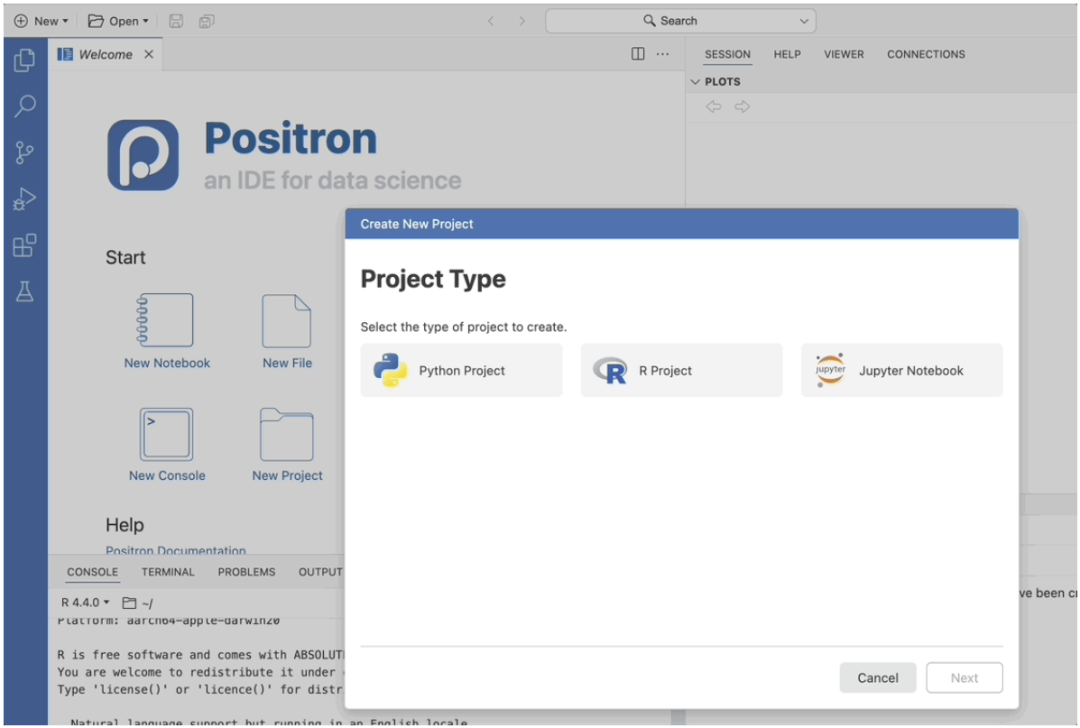This screenshot has height=728, width=1080.
Task: Close the Welcome tab
Action: click(x=149, y=54)
